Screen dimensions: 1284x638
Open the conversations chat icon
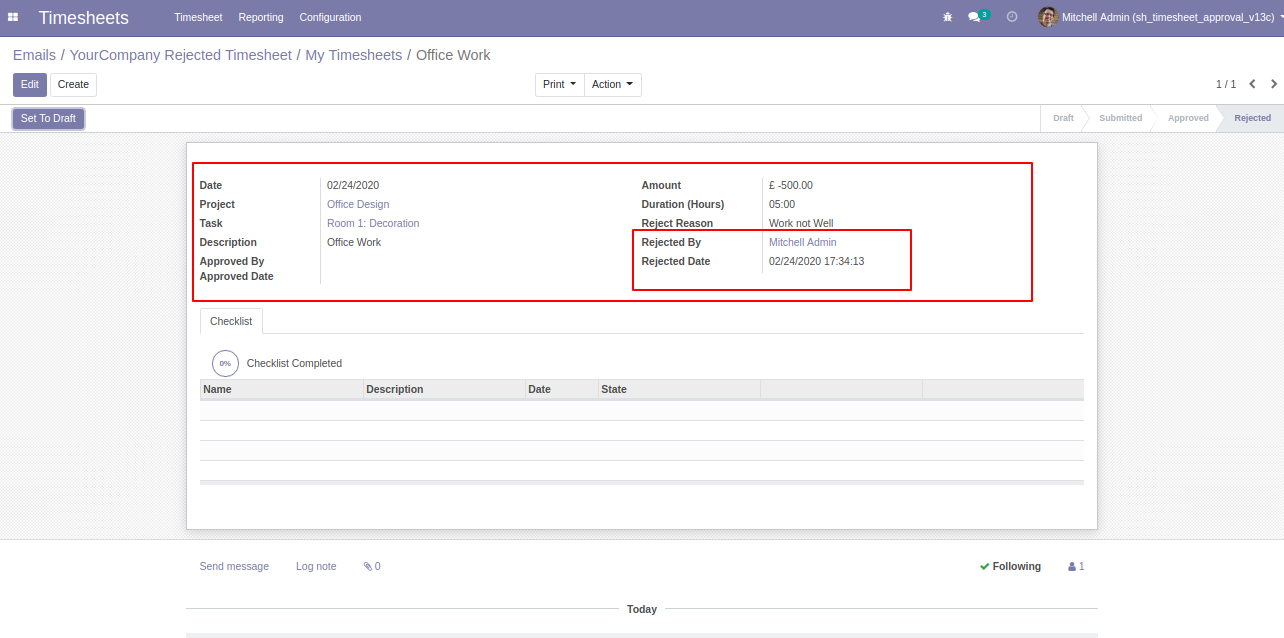tap(974, 17)
